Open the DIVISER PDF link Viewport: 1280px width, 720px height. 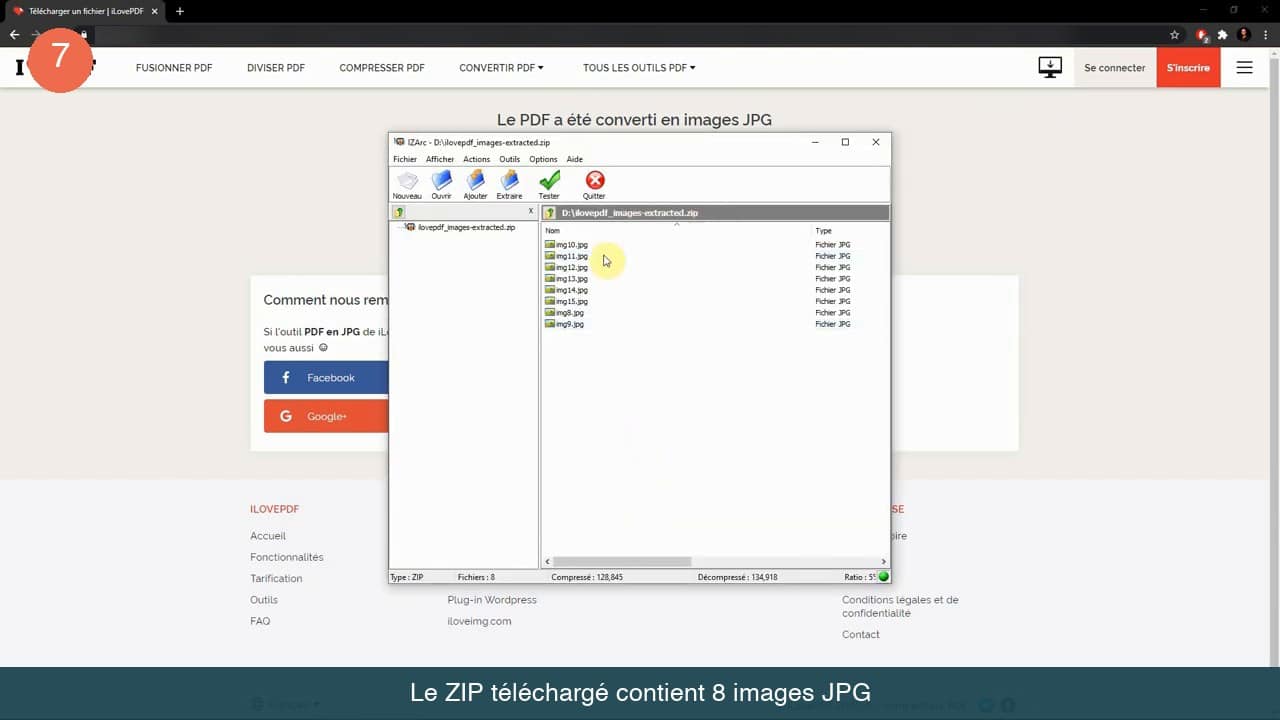(x=276, y=68)
